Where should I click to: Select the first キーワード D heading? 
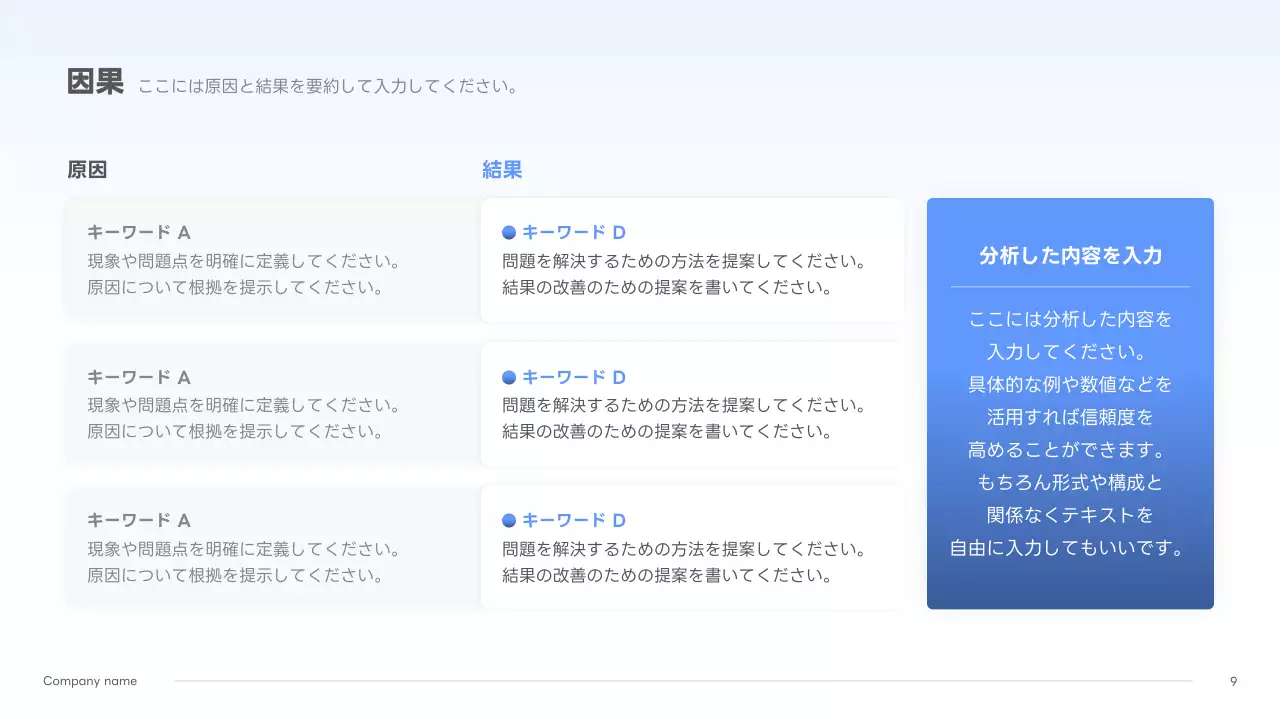pos(573,231)
